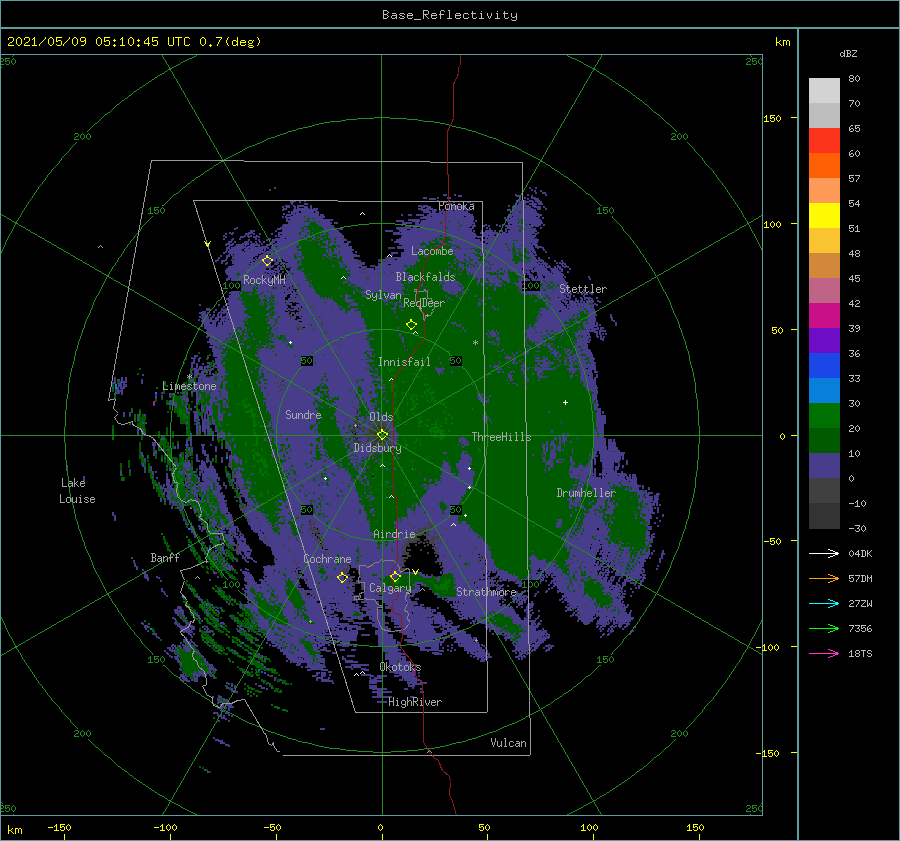The height and width of the screenshot is (841, 900).
Task: Click the Drumheller label
Action: [x=586, y=493]
